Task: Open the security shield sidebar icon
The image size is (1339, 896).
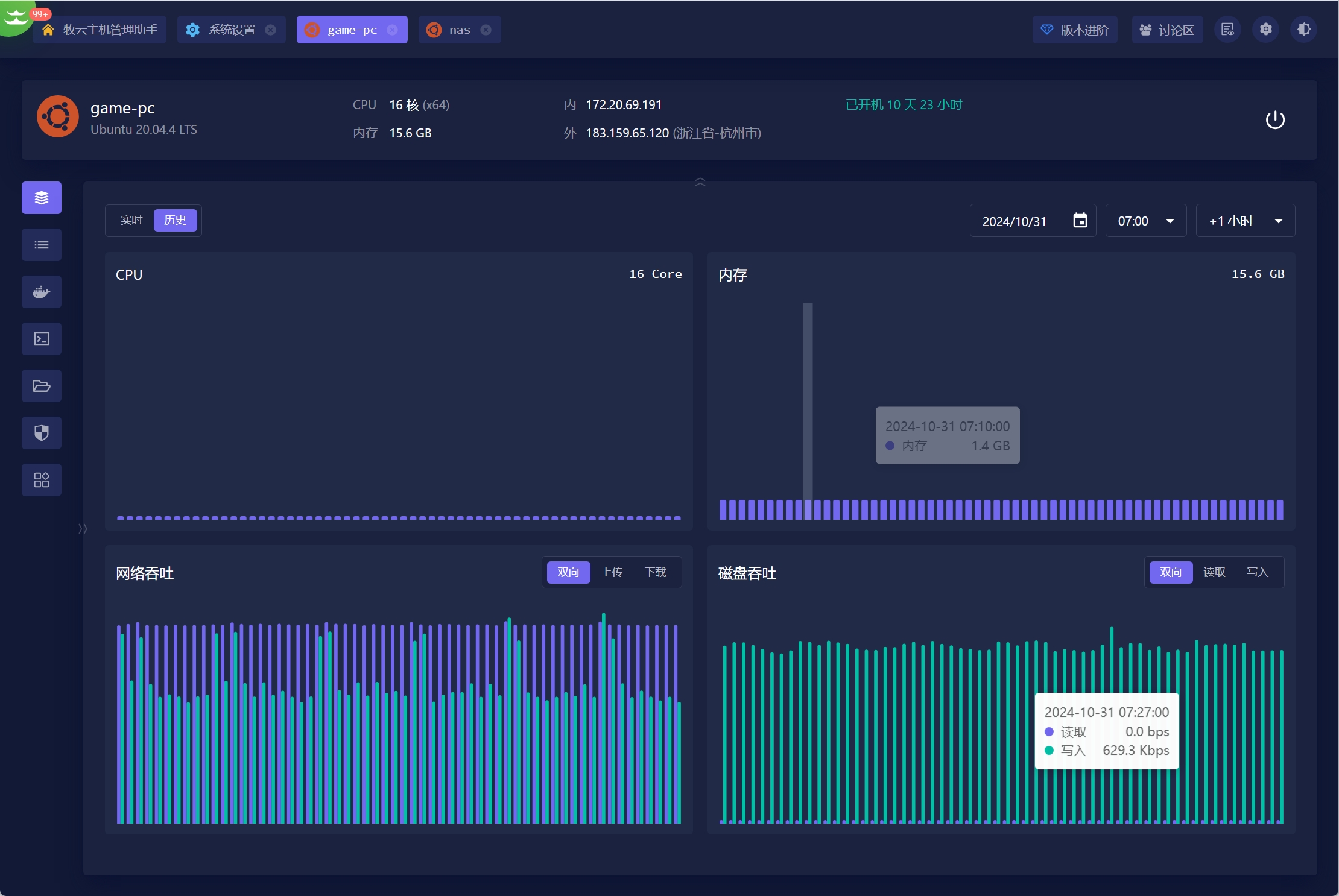Action: click(42, 433)
